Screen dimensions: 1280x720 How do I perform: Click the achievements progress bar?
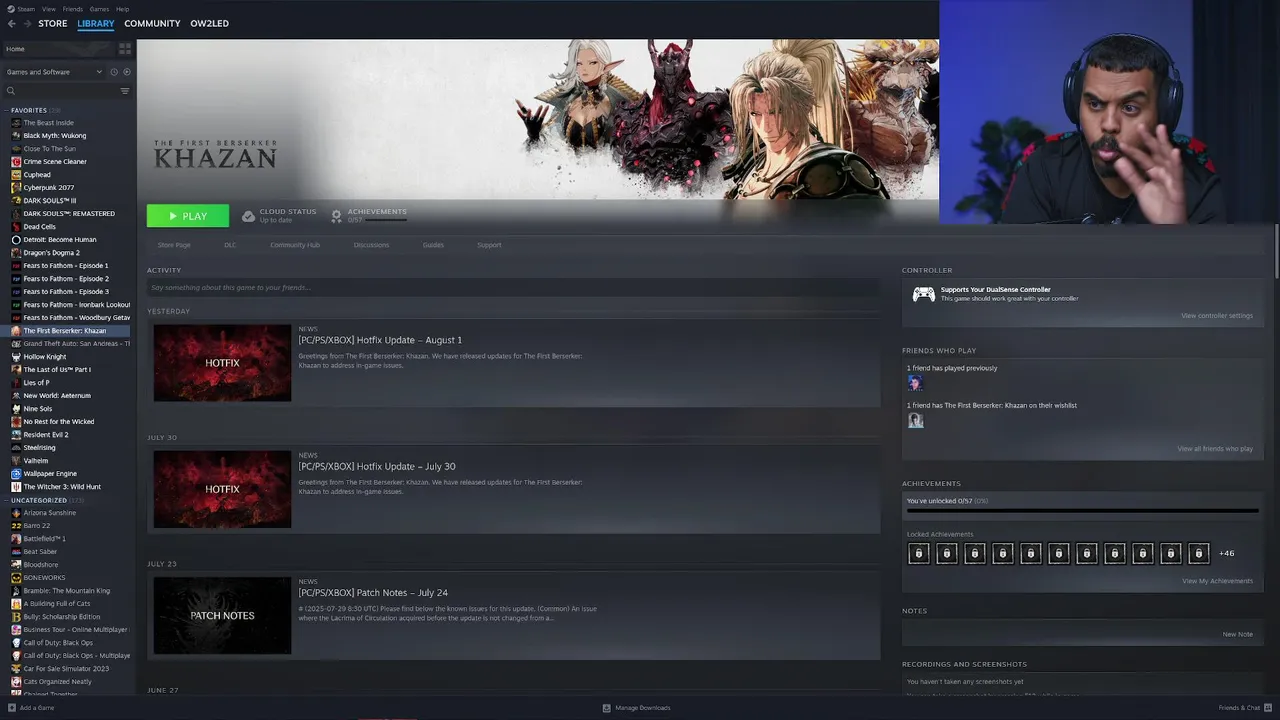(x=1082, y=511)
